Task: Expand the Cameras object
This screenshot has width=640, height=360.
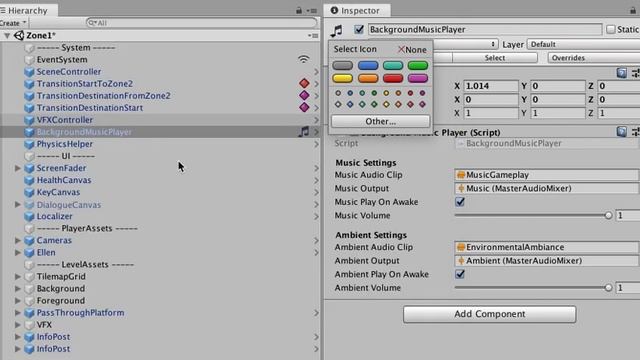Action: point(18,240)
